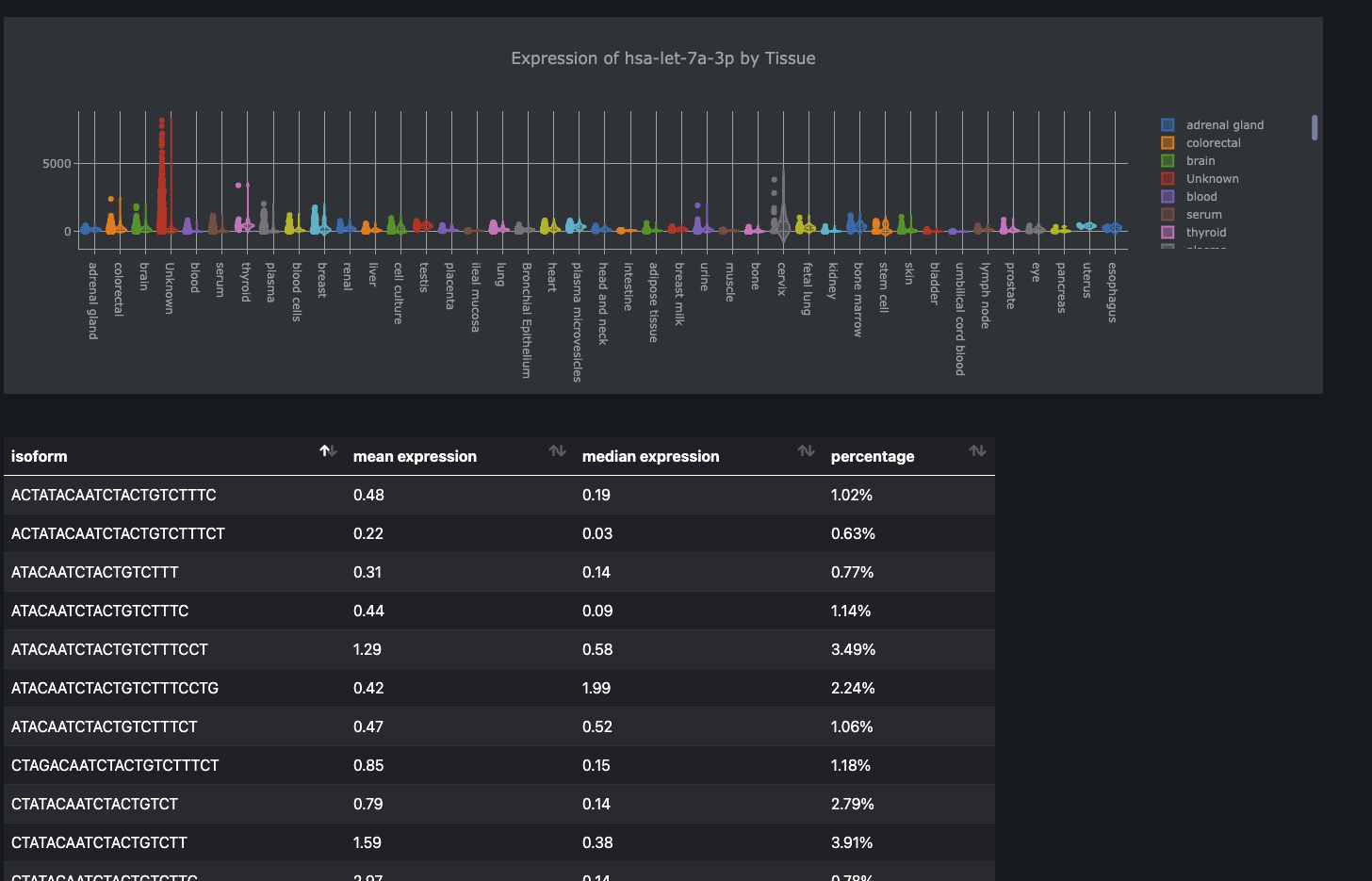1372x881 pixels.
Task: Click the blood legend swatch
Action: tap(1168, 196)
